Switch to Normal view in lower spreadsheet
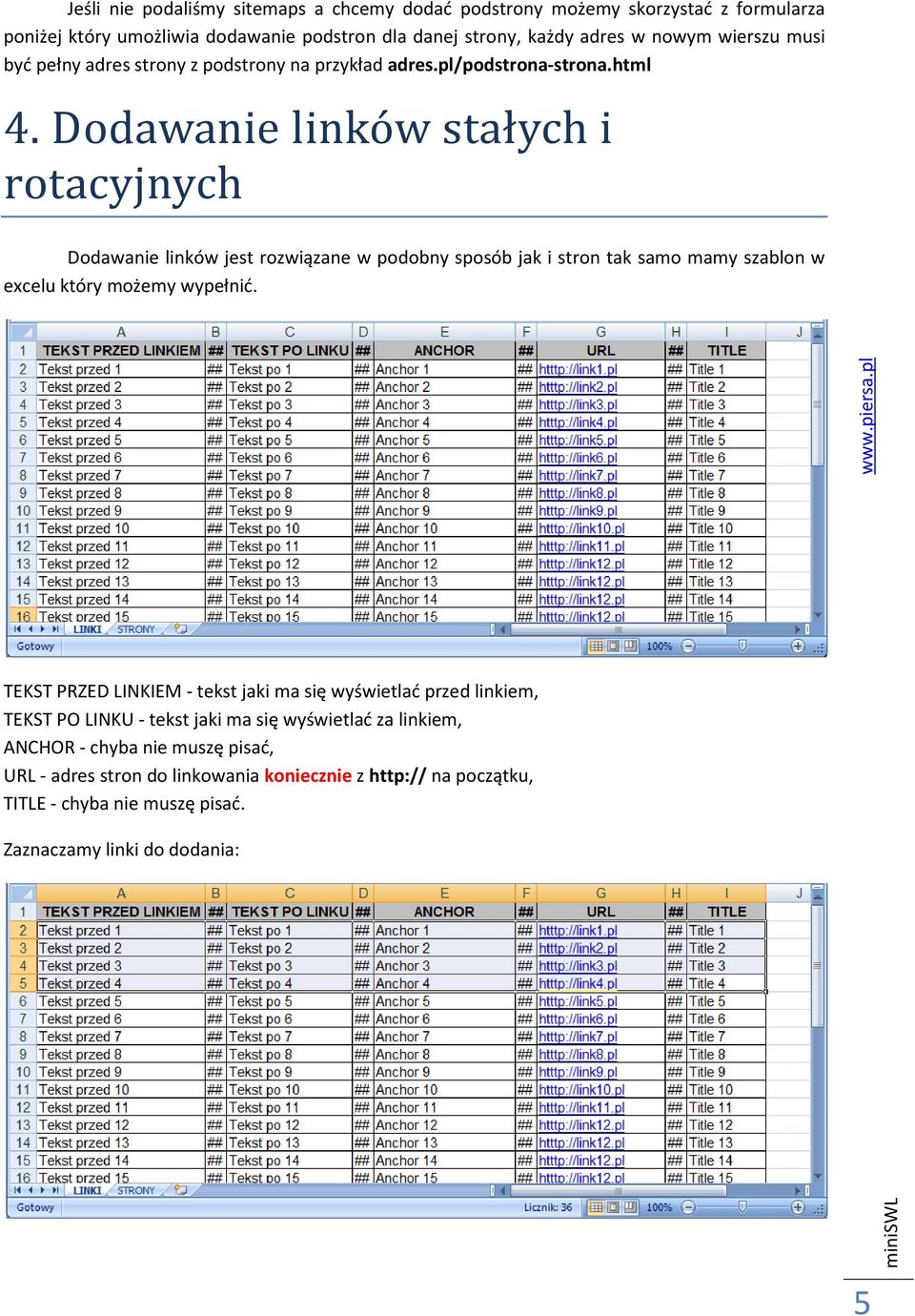 [596, 1207]
